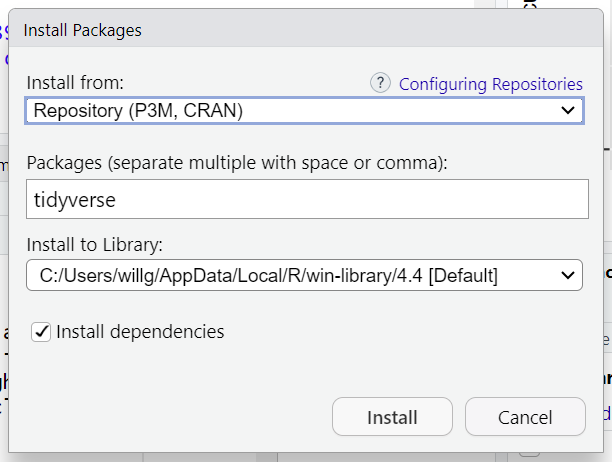The width and height of the screenshot is (612, 462).
Task: Focus the Packages field containing tidyverse
Action: point(307,199)
